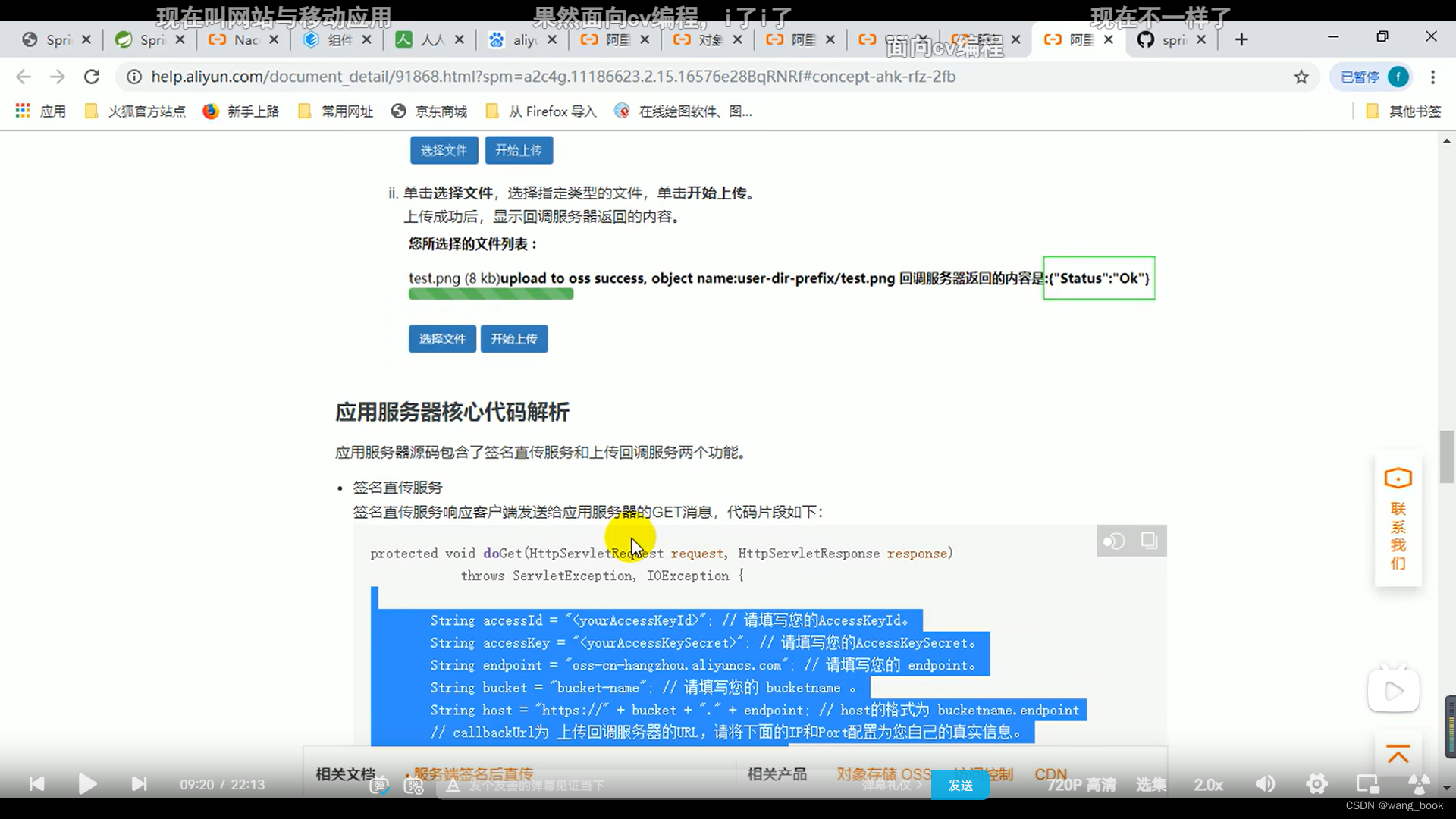Close the Nac tab
Viewport: 1456px width, 819px height.
click(274, 39)
